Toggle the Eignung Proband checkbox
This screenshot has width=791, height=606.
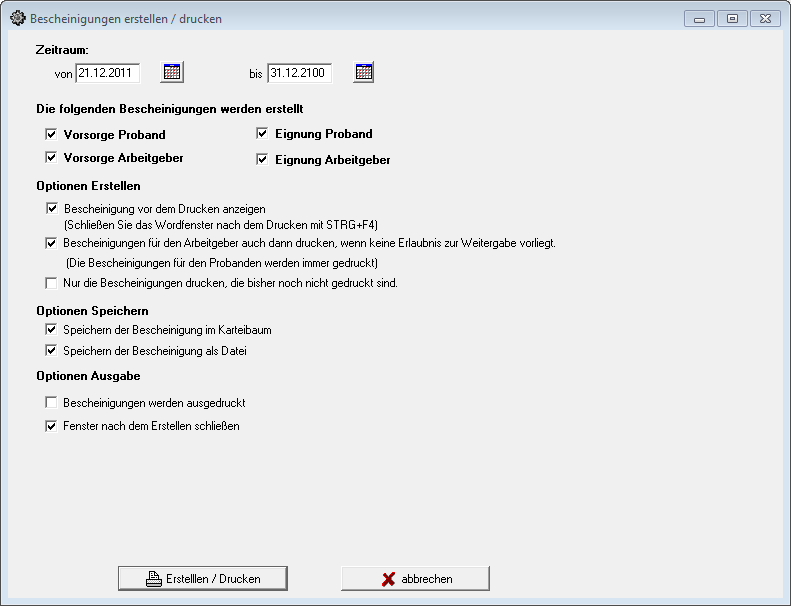[x=263, y=134]
